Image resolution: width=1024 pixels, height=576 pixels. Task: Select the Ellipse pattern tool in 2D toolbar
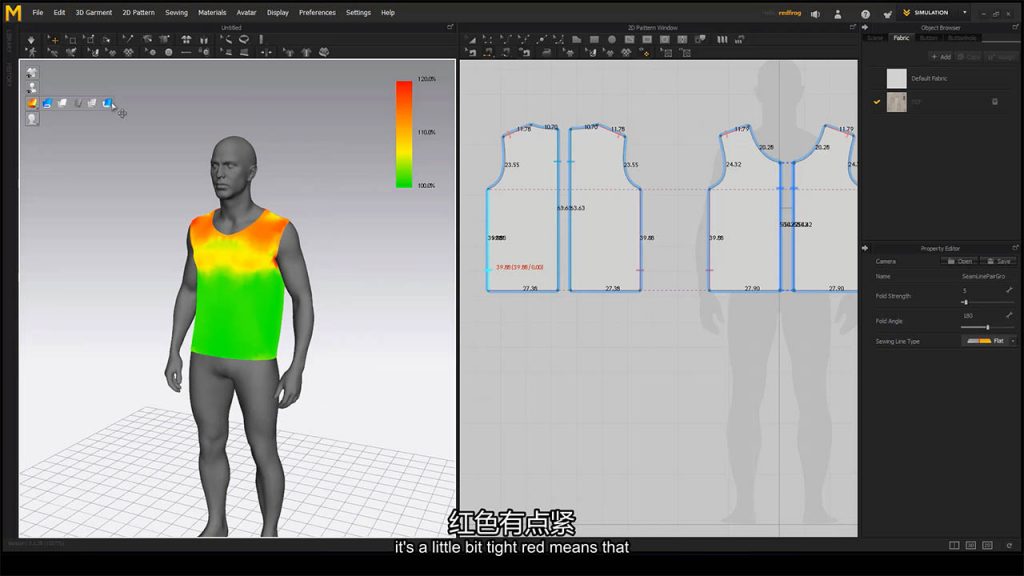tap(612, 40)
